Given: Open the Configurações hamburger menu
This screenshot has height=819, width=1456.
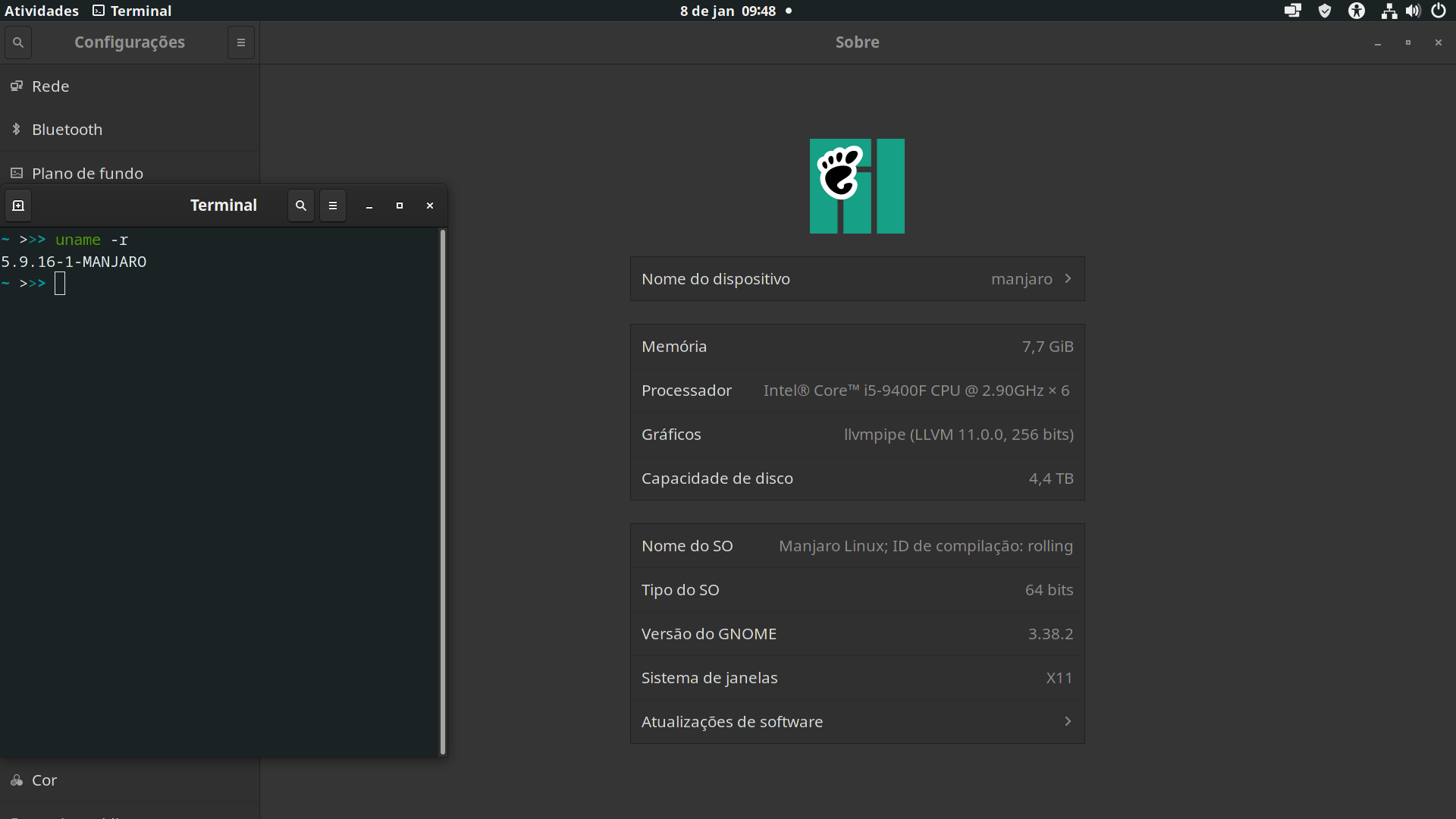Looking at the screenshot, I should click(x=241, y=42).
